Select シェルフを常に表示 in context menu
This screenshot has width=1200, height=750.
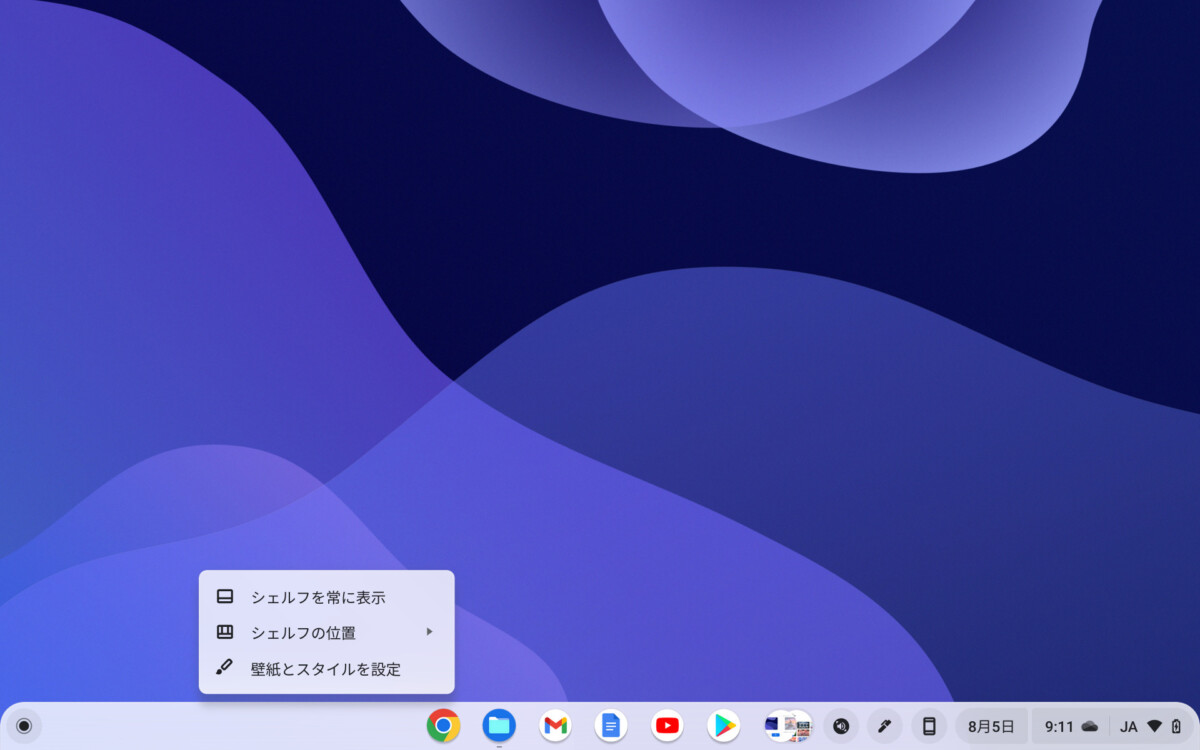(x=327, y=597)
